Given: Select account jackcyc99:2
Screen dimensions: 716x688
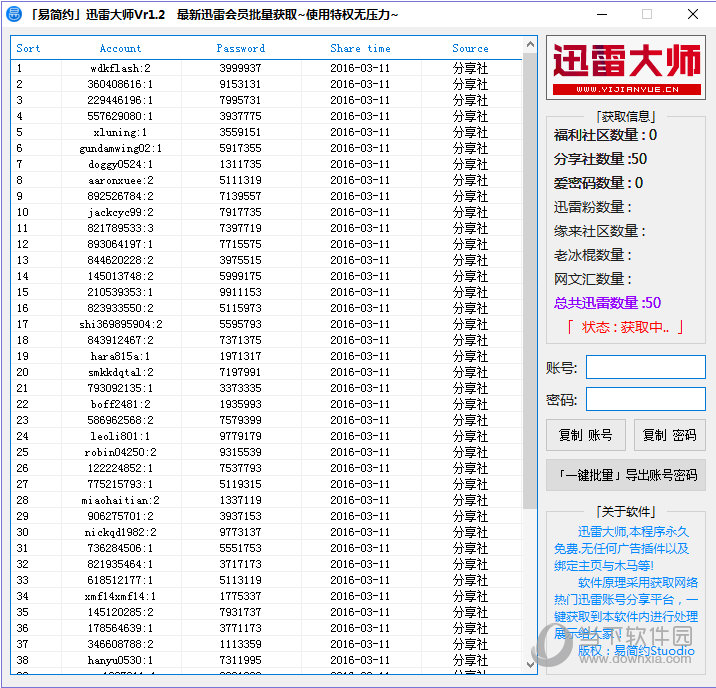Looking at the screenshot, I should pyautogui.click(x=121, y=212).
